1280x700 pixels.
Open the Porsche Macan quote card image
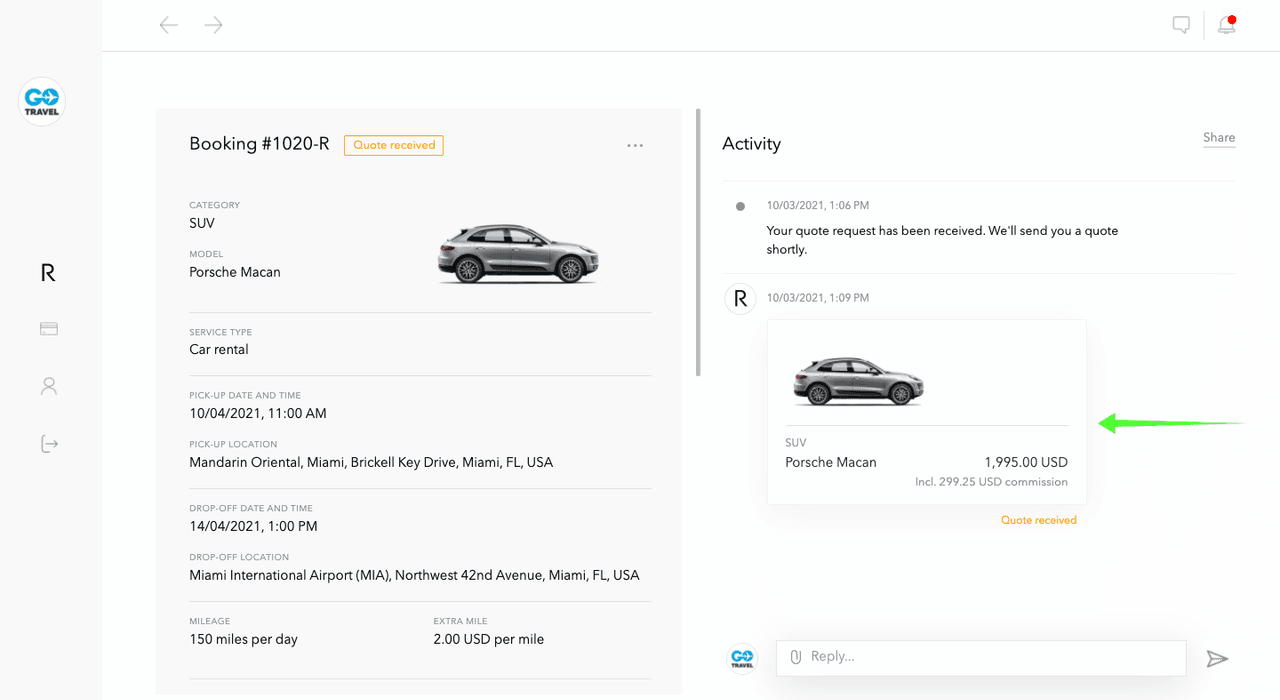(x=859, y=381)
